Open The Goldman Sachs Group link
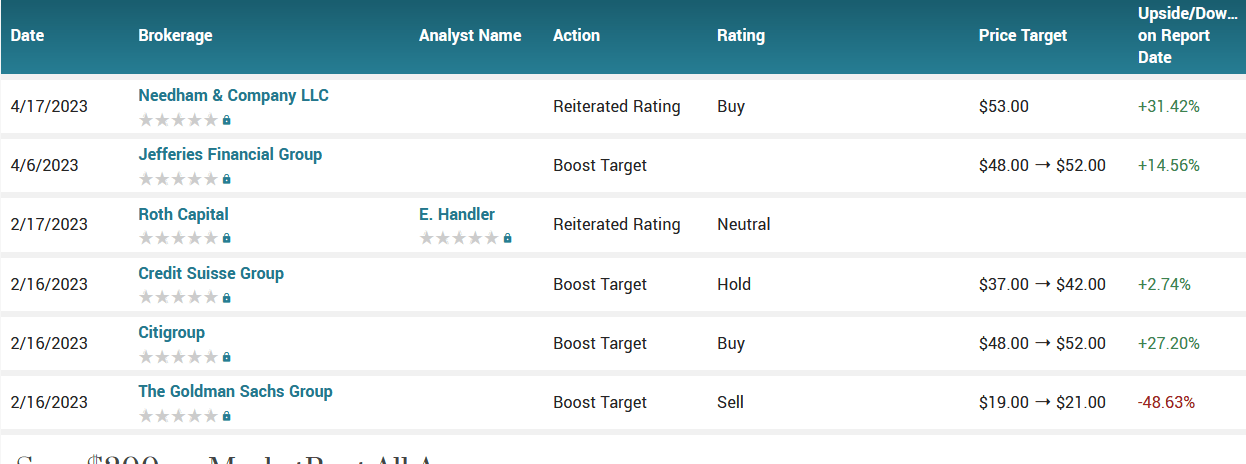This screenshot has height=464, width=1246. click(235, 391)
